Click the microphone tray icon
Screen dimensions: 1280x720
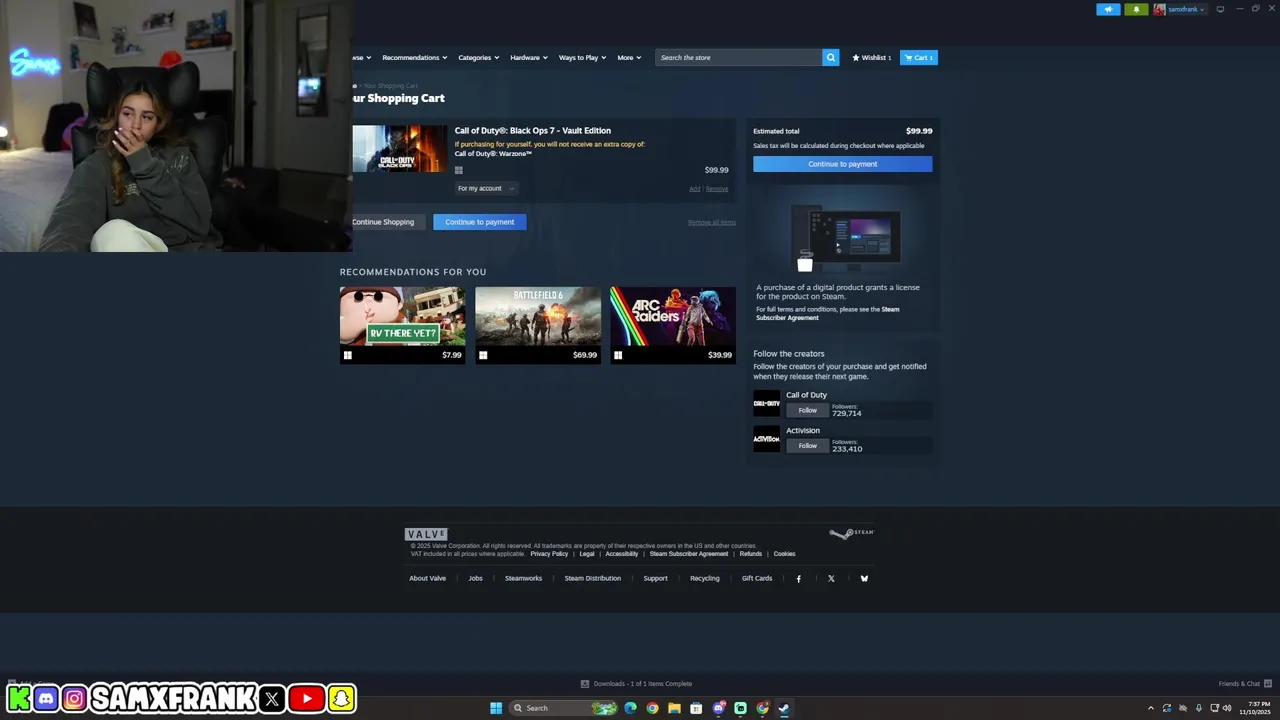[x=1199, y=708]
